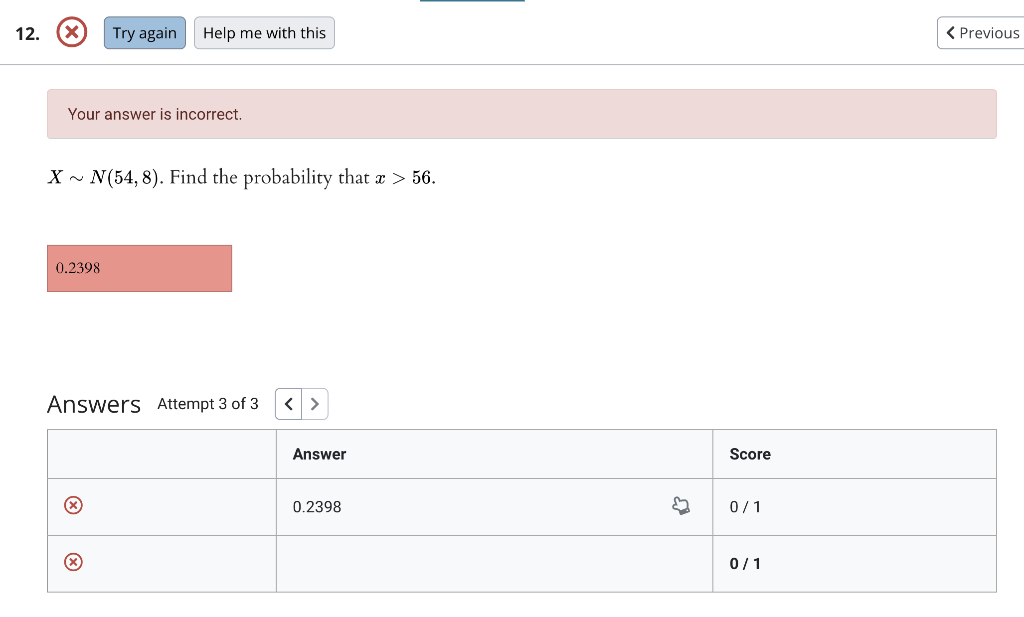This screenshot has width=1024, height=617.
Task: Click the question number 12 label
Action: pos(26,33)
